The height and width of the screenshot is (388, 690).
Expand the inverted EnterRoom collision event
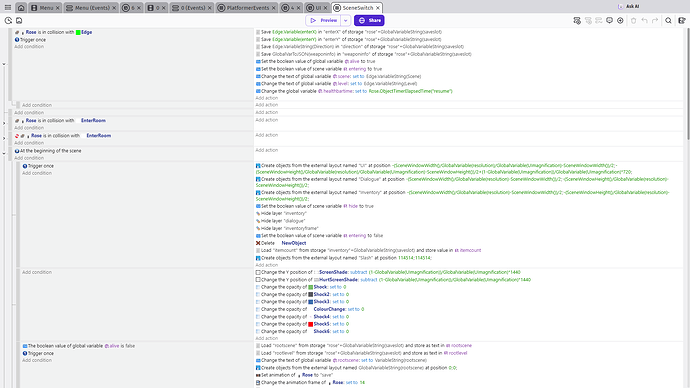[4, 138]
